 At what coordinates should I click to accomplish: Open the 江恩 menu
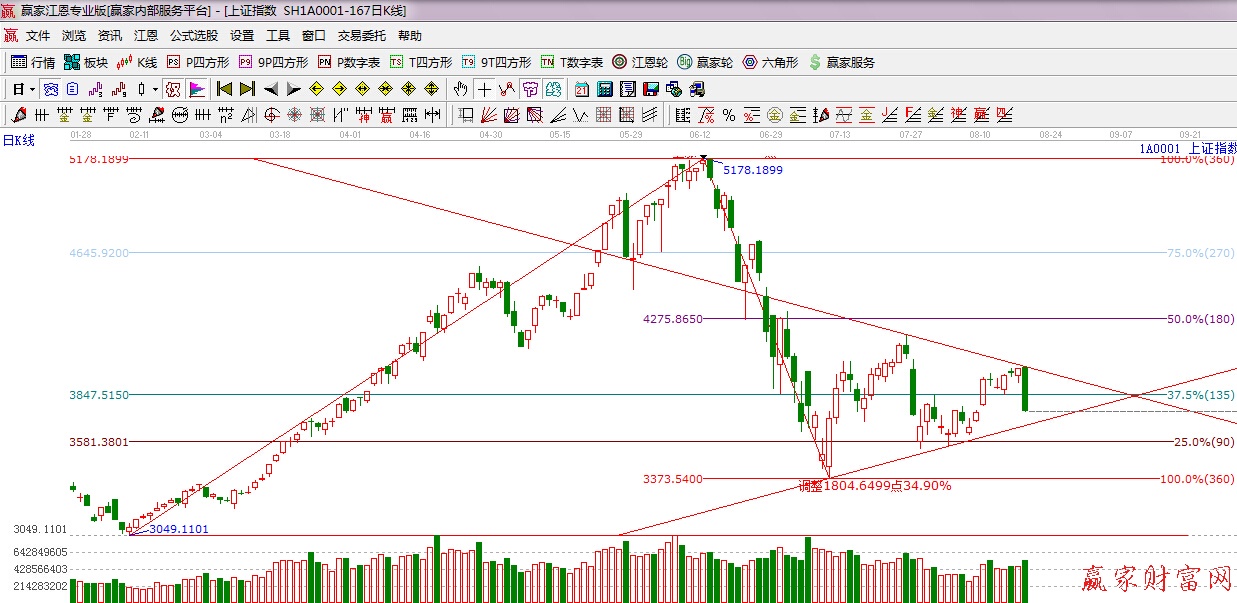[x=146, y=36]
